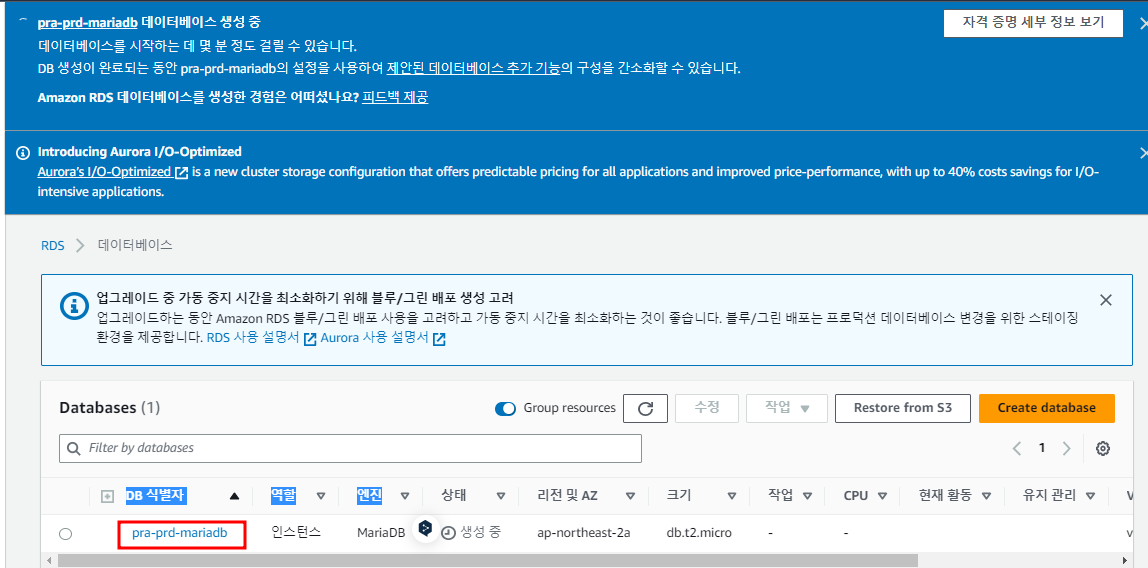Click the db.t2.micro size cell
Image resolution: width=1148 pixels, height=568 pixels.
click(699, 534)
